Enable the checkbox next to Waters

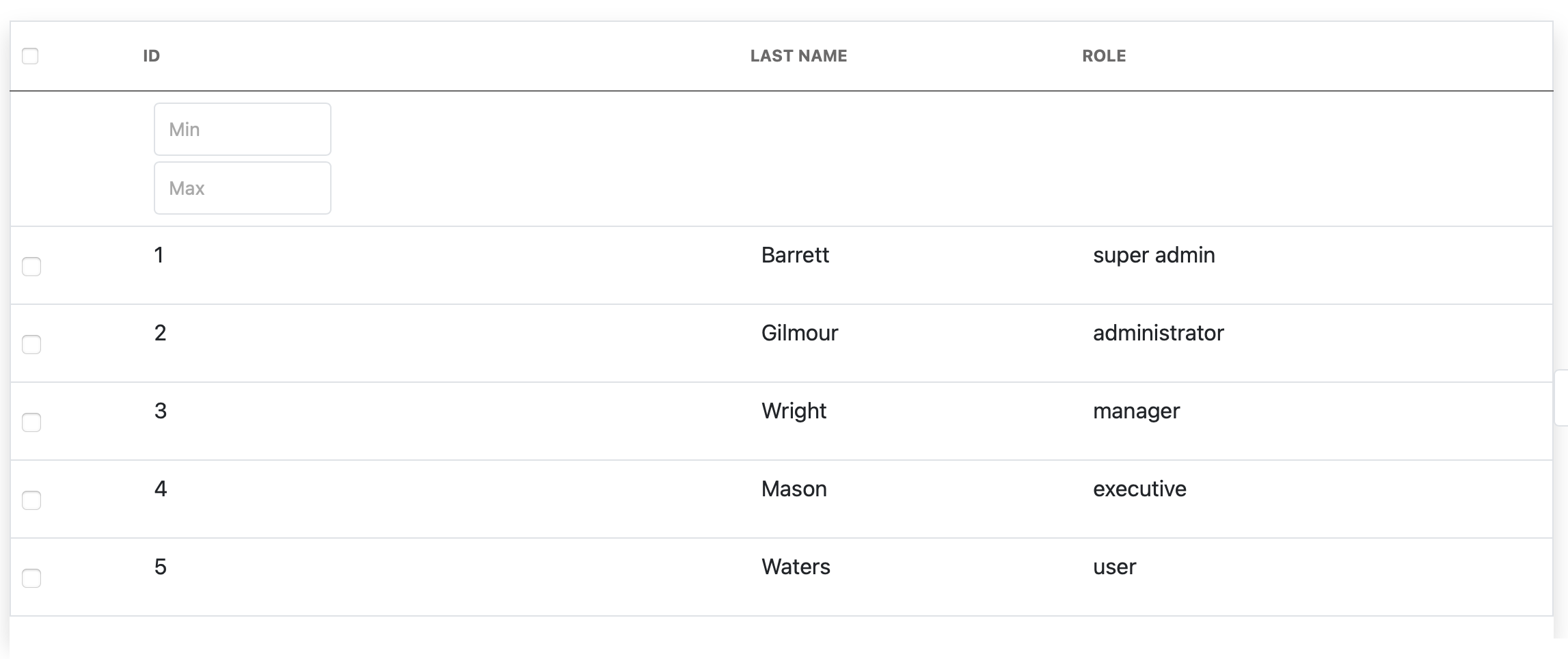click(x=31, y=578)
